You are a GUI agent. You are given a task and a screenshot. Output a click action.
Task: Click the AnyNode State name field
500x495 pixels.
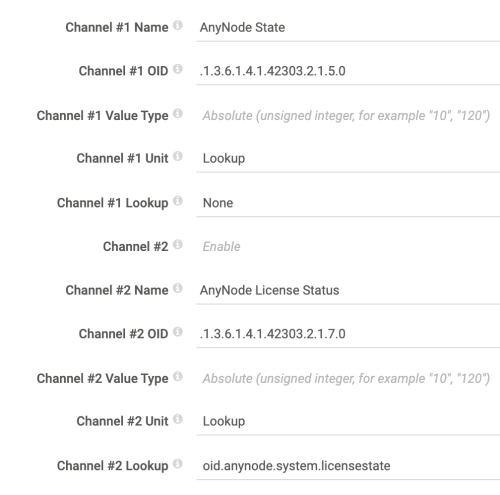coord(348,28)
